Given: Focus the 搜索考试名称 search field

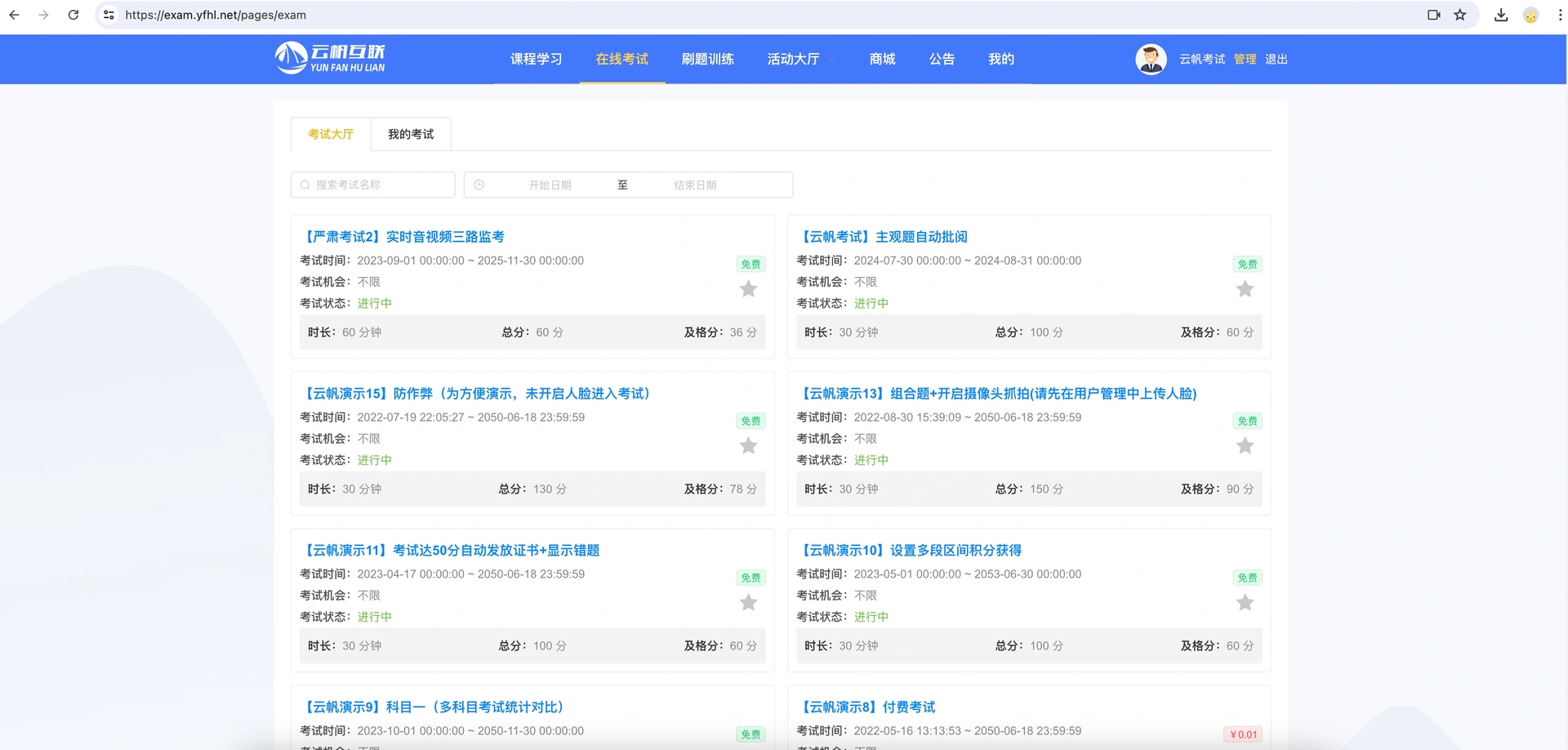Looking at the screenshot, I should pyautogui.click(x=373, y=185).
